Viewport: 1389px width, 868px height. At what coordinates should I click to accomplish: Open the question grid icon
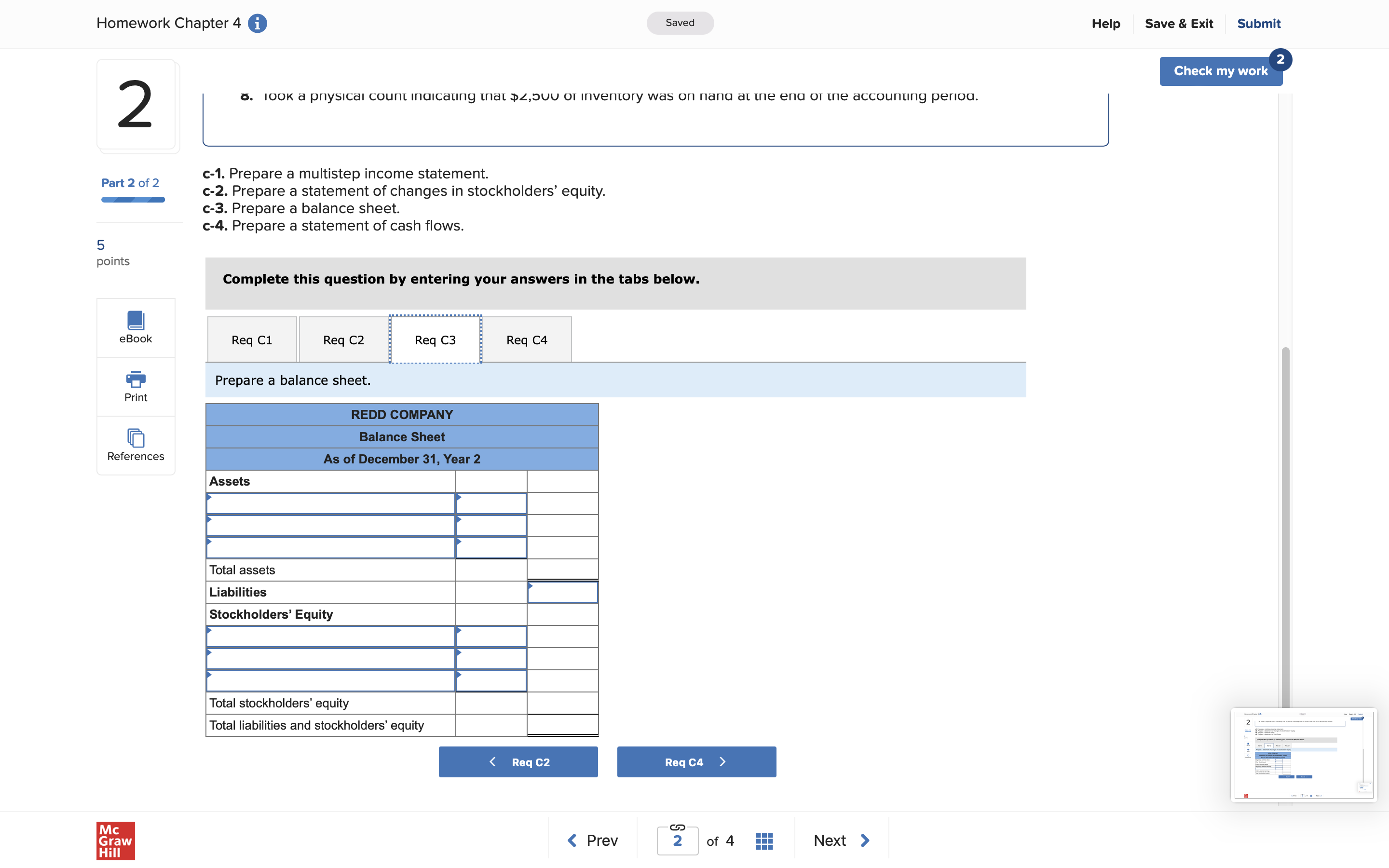pos(764,841)
